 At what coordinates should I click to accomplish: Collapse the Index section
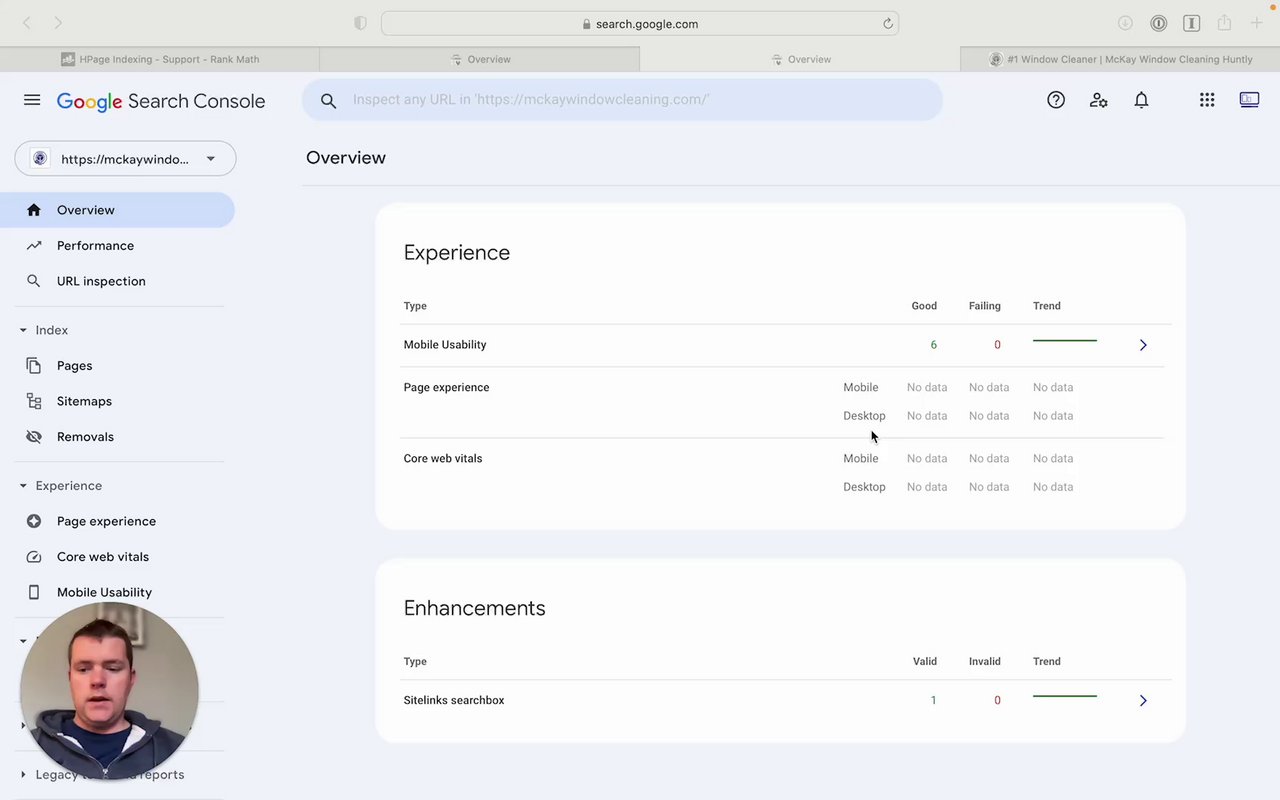pyautogui.click(x=23, y=330)
